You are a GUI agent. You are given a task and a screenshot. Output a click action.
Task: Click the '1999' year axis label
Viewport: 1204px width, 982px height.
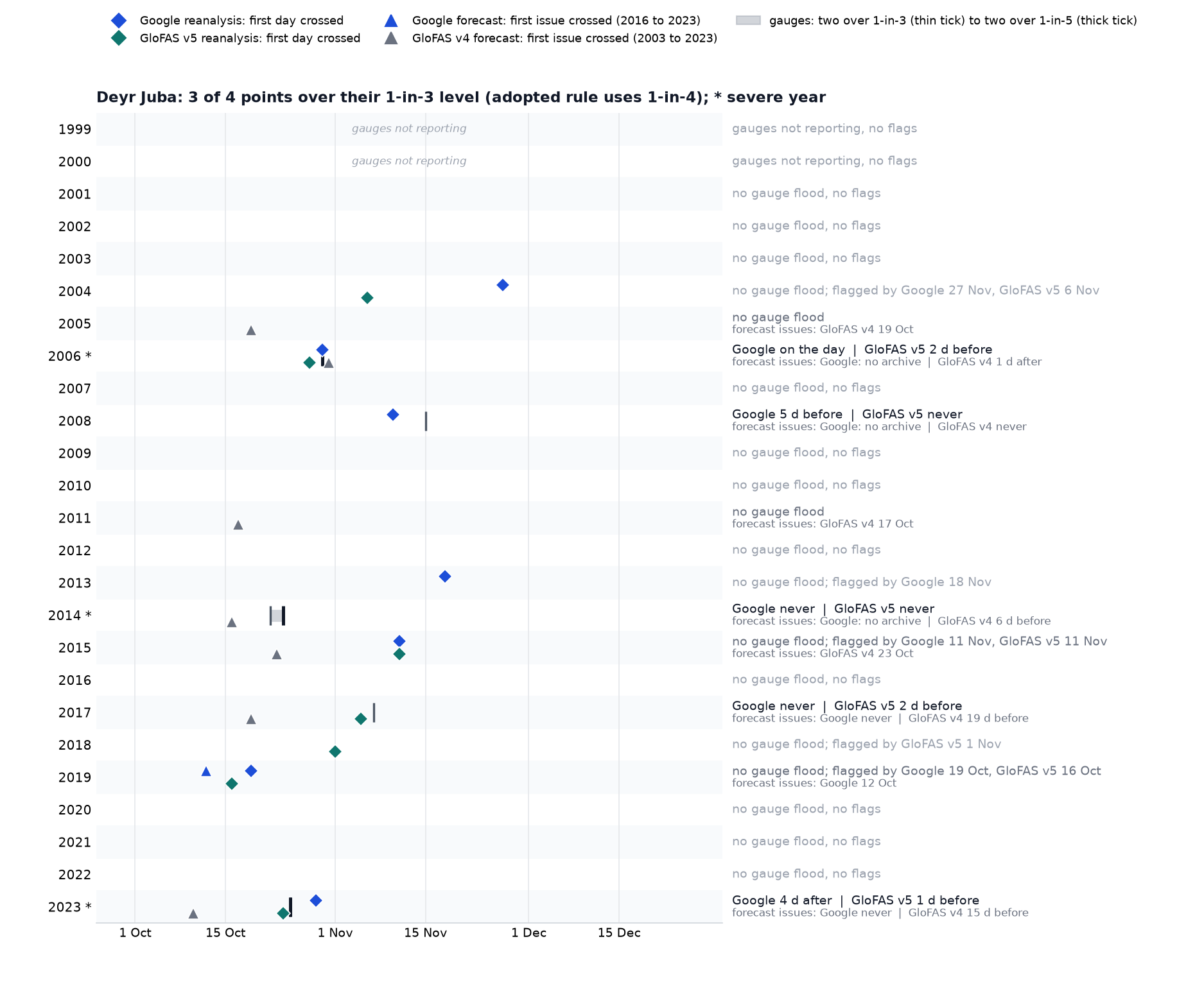[x=74, y=130]
